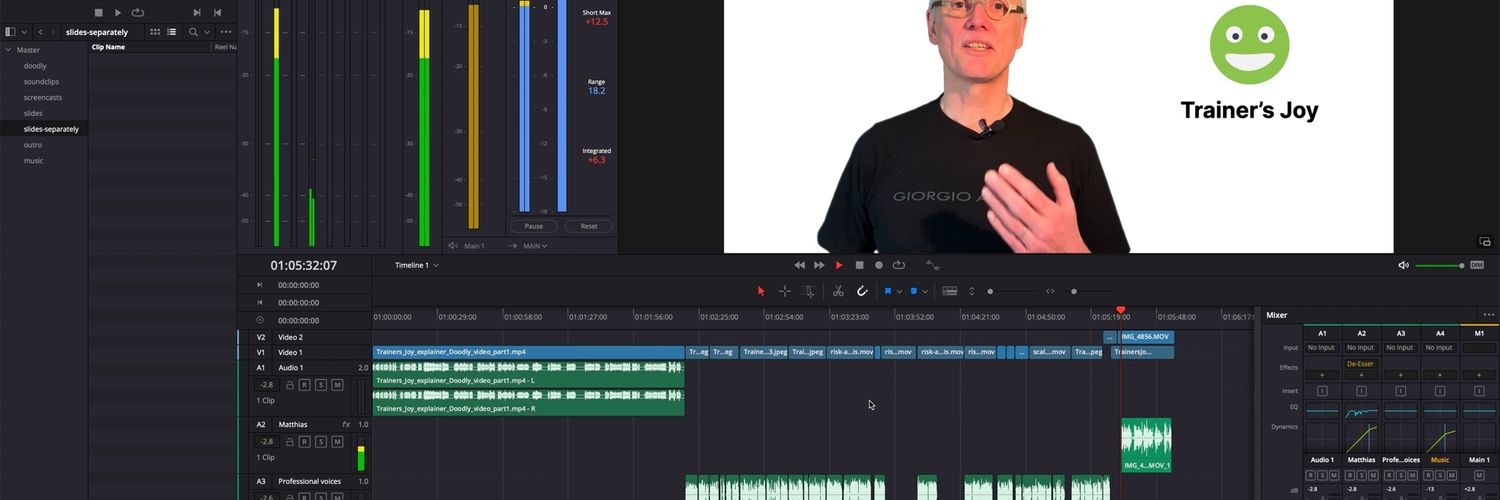The height and width of the screenshot is (500, 1500).
Task: Add a blue flag to clip
Action: (x=887, y=291)
